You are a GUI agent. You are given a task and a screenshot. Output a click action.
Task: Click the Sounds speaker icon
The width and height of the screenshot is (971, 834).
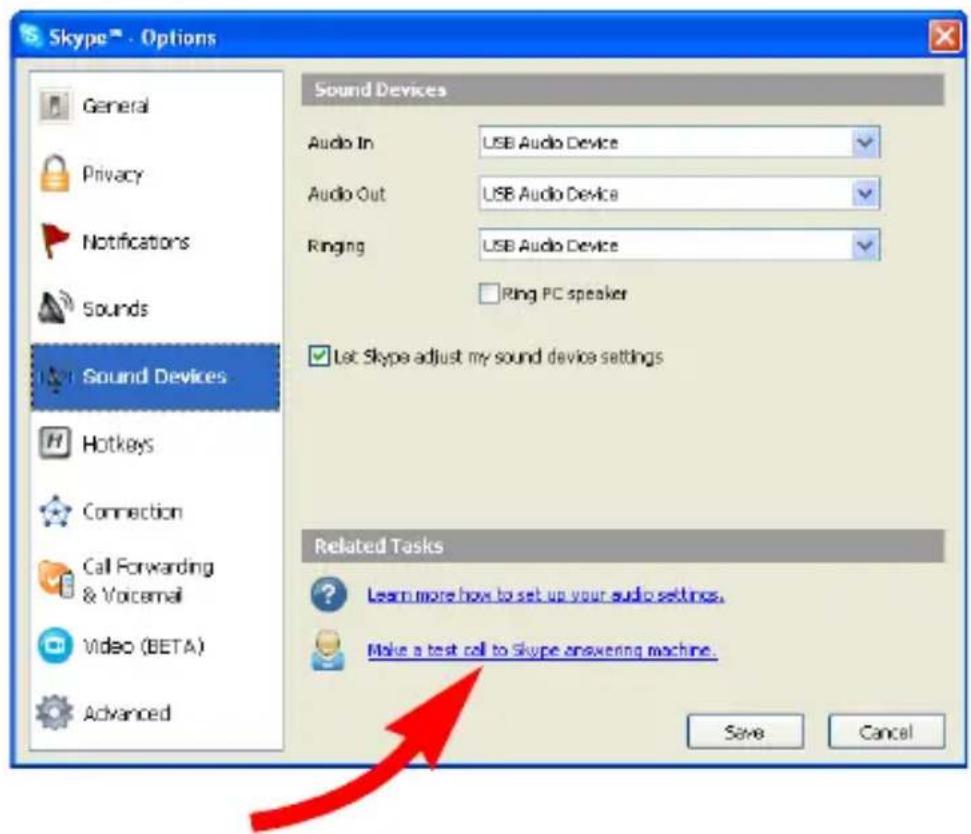coord(56,307)
